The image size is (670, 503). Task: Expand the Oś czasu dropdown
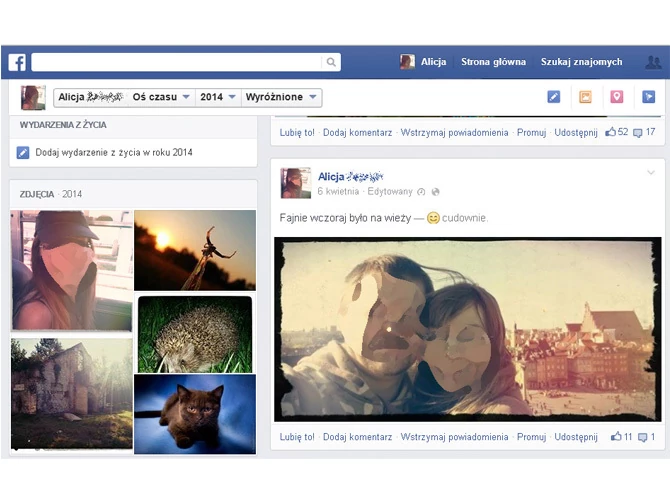click(x=161, y=97)
